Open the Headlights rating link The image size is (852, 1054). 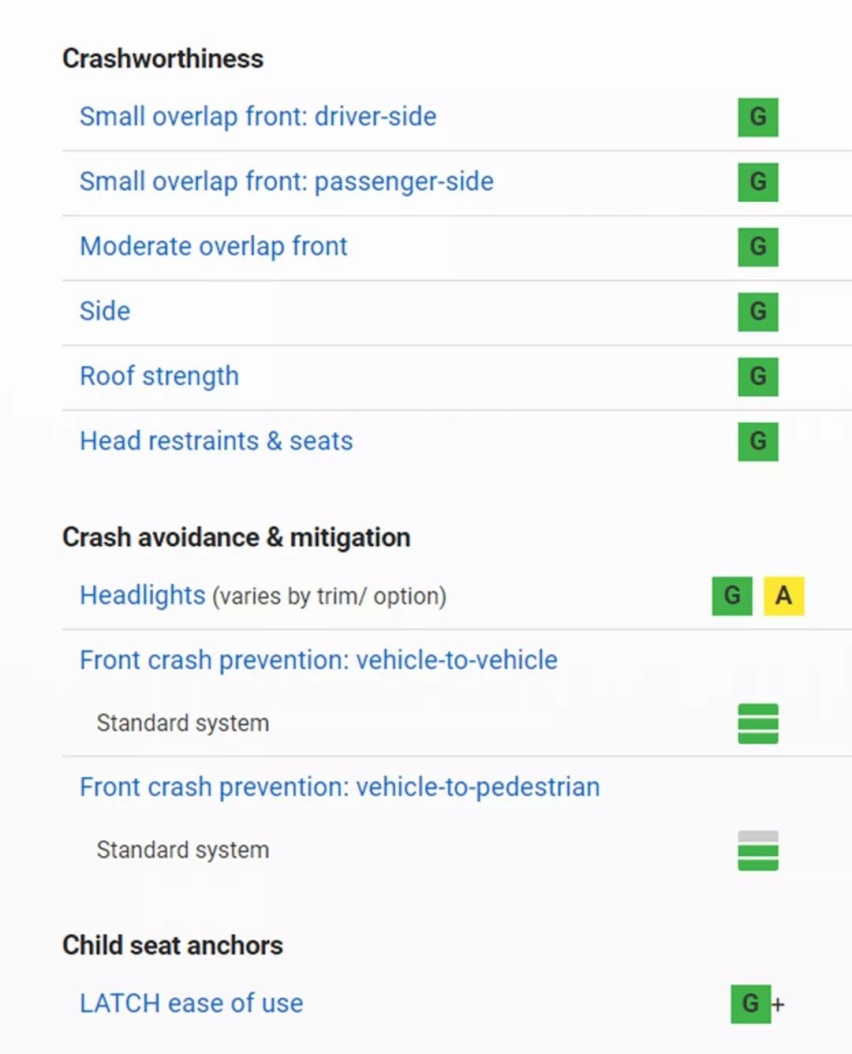(x=143, y=596)
